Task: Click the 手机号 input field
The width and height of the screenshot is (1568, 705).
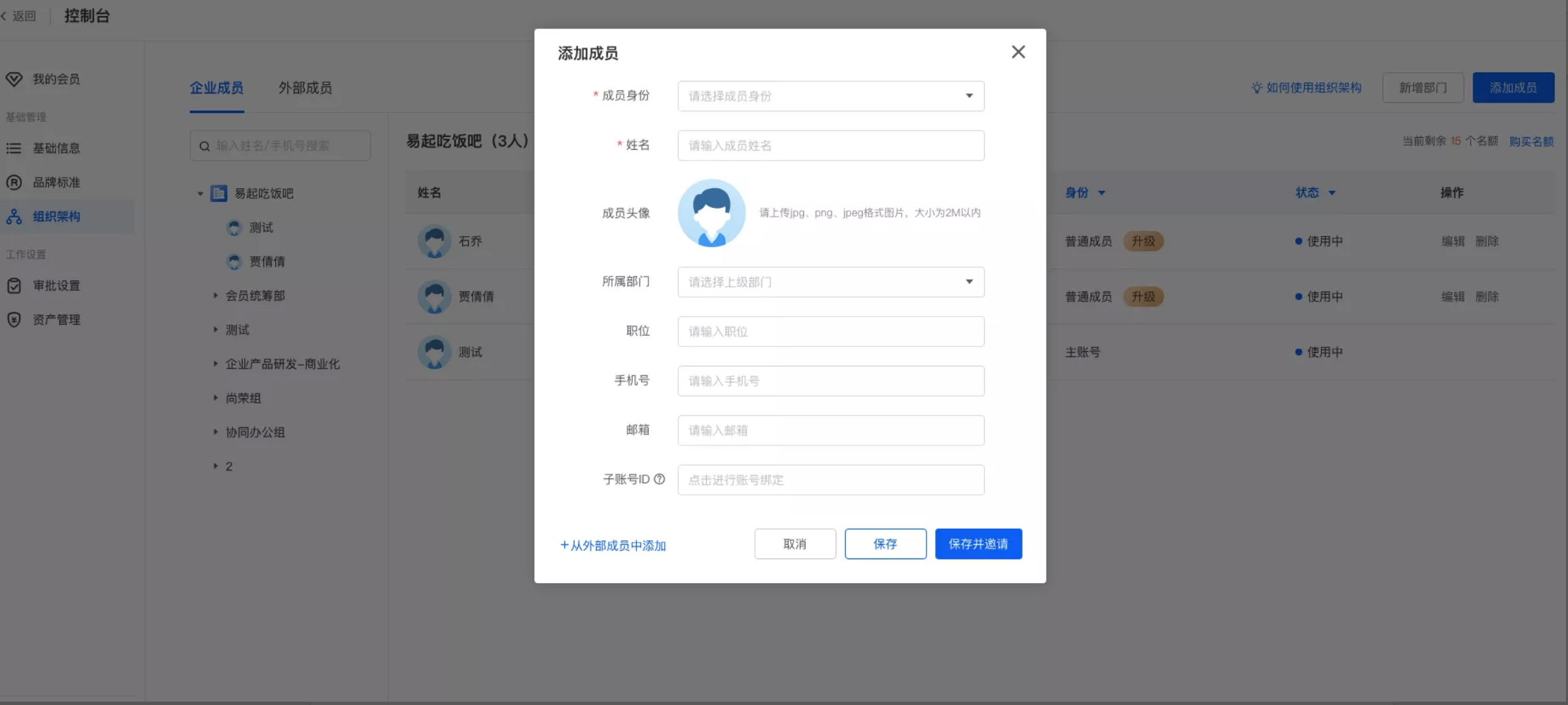Action: [x=830, y=381]
